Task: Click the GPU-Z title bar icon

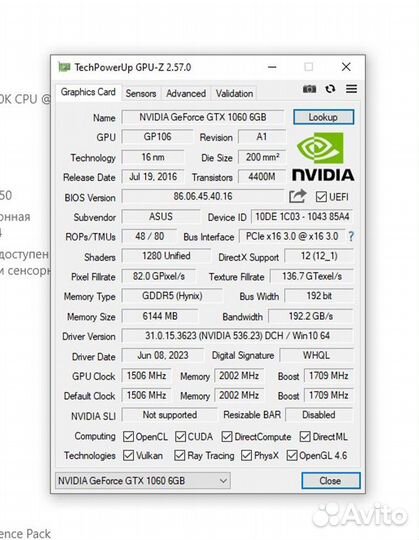Action: 64,67
